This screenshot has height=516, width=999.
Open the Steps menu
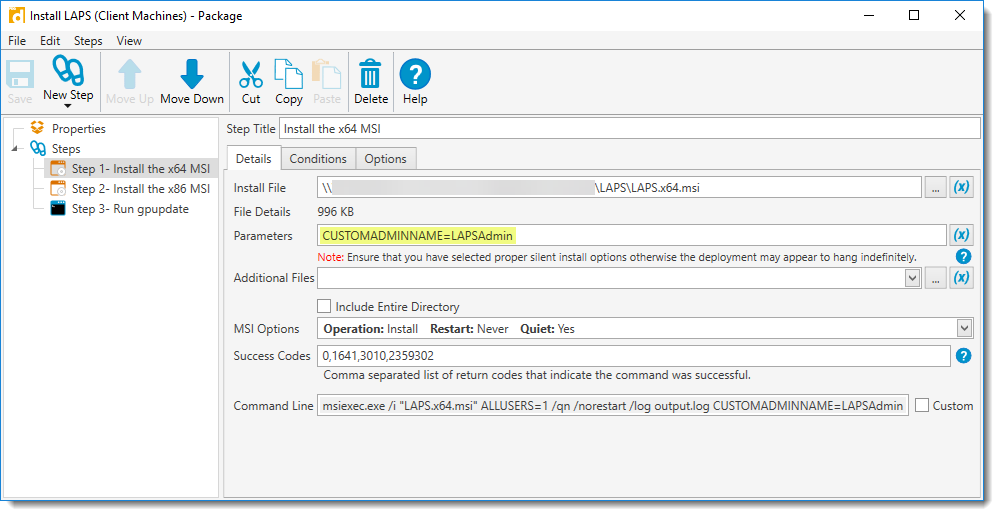point(88,41)
